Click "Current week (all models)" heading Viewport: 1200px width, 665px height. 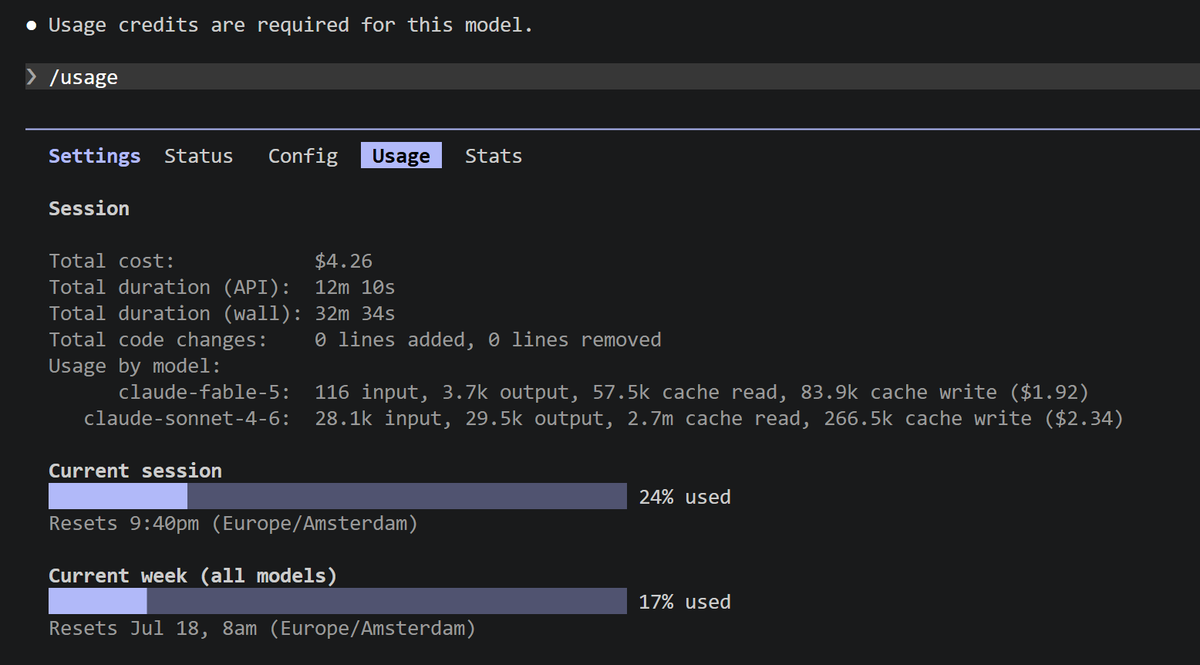[193, 575]
